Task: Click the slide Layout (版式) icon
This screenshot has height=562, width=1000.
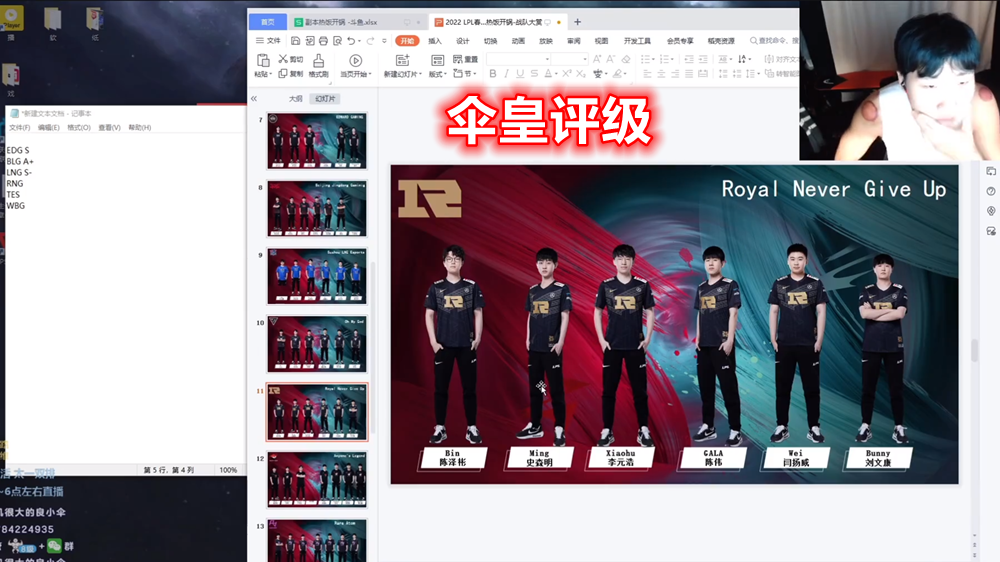Action: coord(438,61)
